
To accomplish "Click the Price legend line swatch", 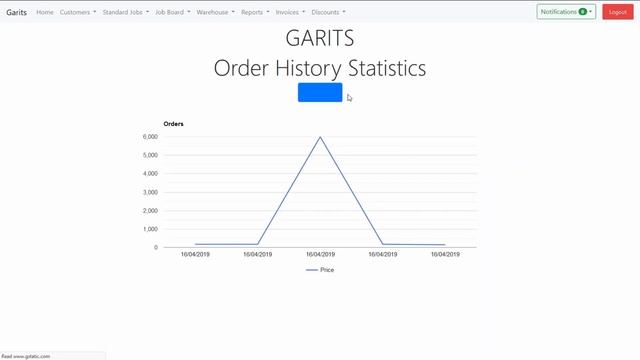I will pyautogui.click(x=312, y=270).
